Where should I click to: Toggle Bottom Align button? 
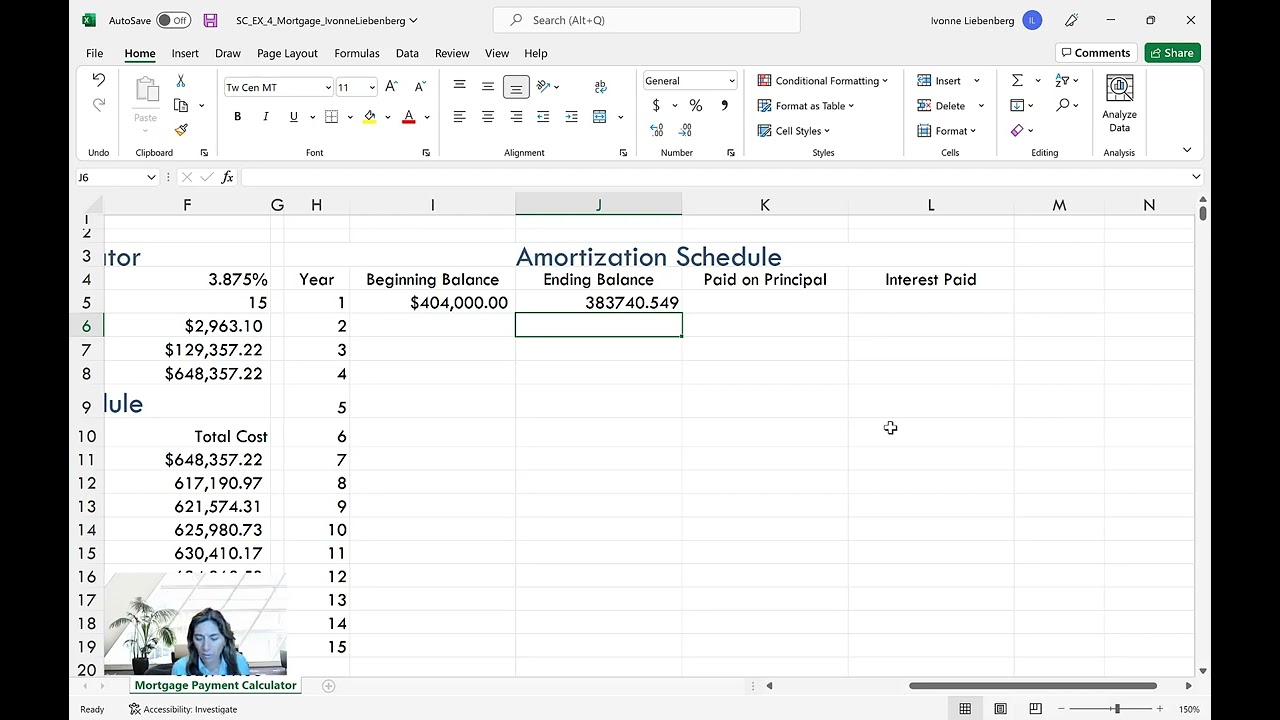point(516,87)
